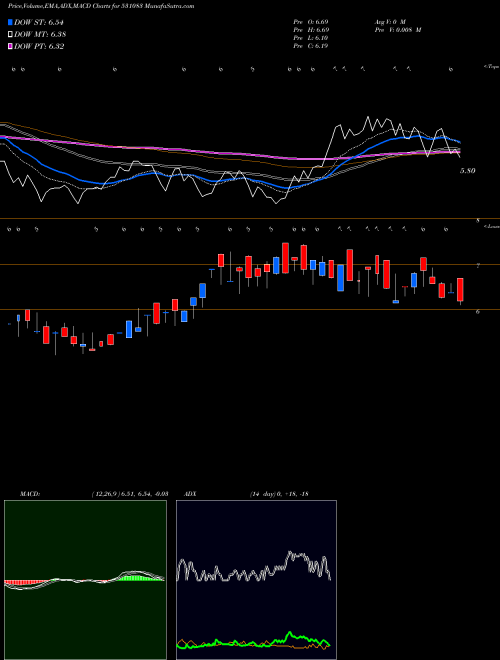Click the 5.80 price label on EMA chart
Screen dimensions: 500x660
point(468,171)
